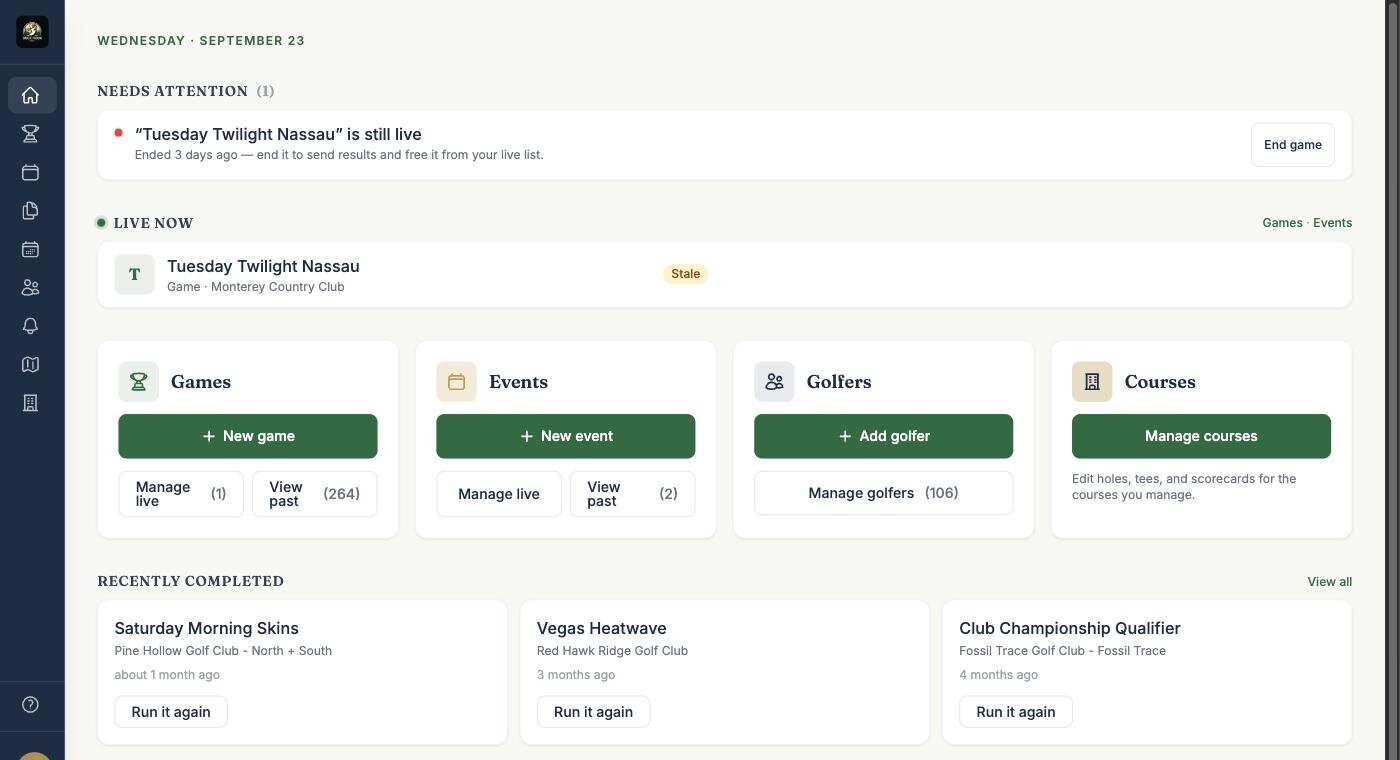Open the trophy Games icon in sidebar
The width and height of the screenshot is (1400, 760).
point(31,134)
